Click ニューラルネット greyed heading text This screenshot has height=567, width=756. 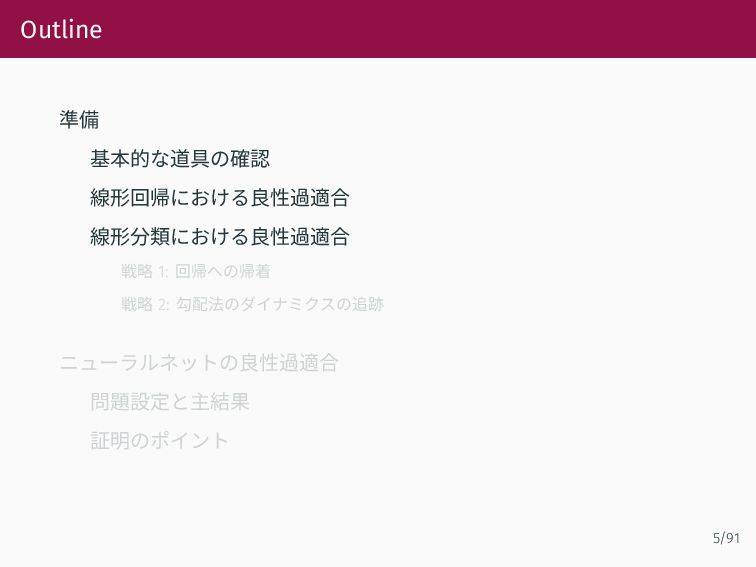point(139,363)
